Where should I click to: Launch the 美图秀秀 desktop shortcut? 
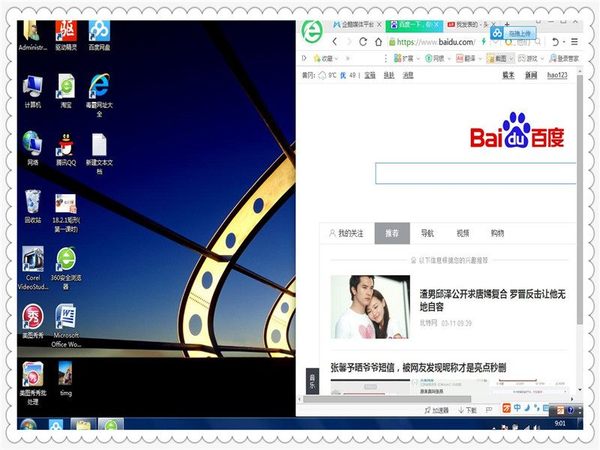[x=33, y=321]
